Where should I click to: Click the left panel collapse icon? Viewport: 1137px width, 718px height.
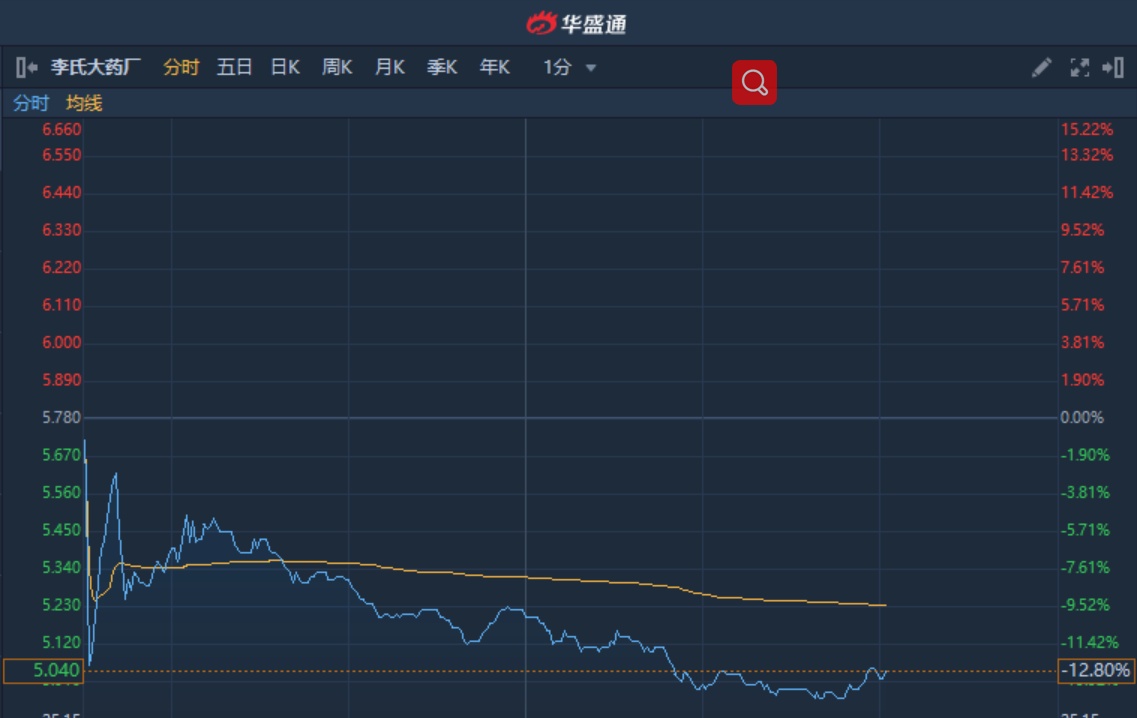[x=27, y=68]
